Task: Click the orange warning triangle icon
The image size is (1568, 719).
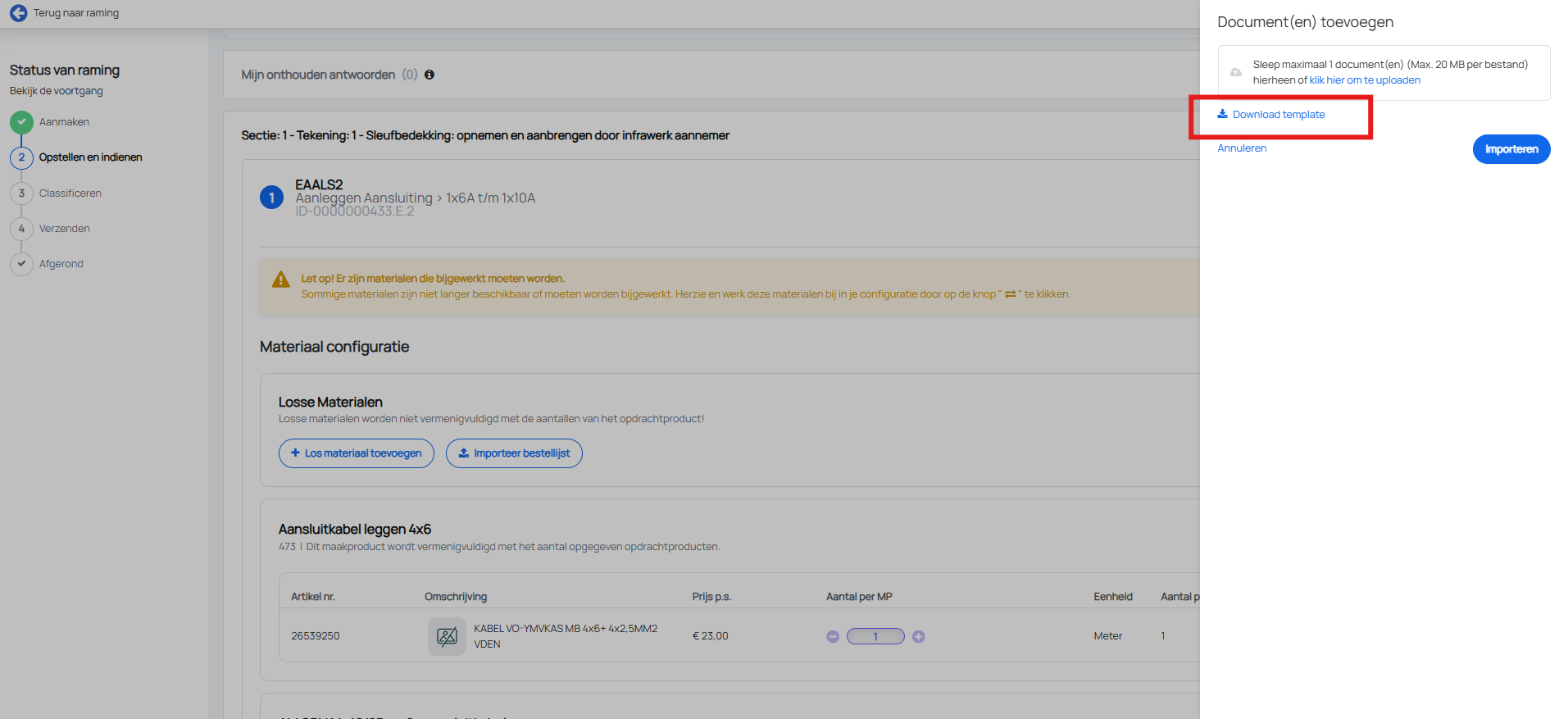Action: tap(281, 280)
